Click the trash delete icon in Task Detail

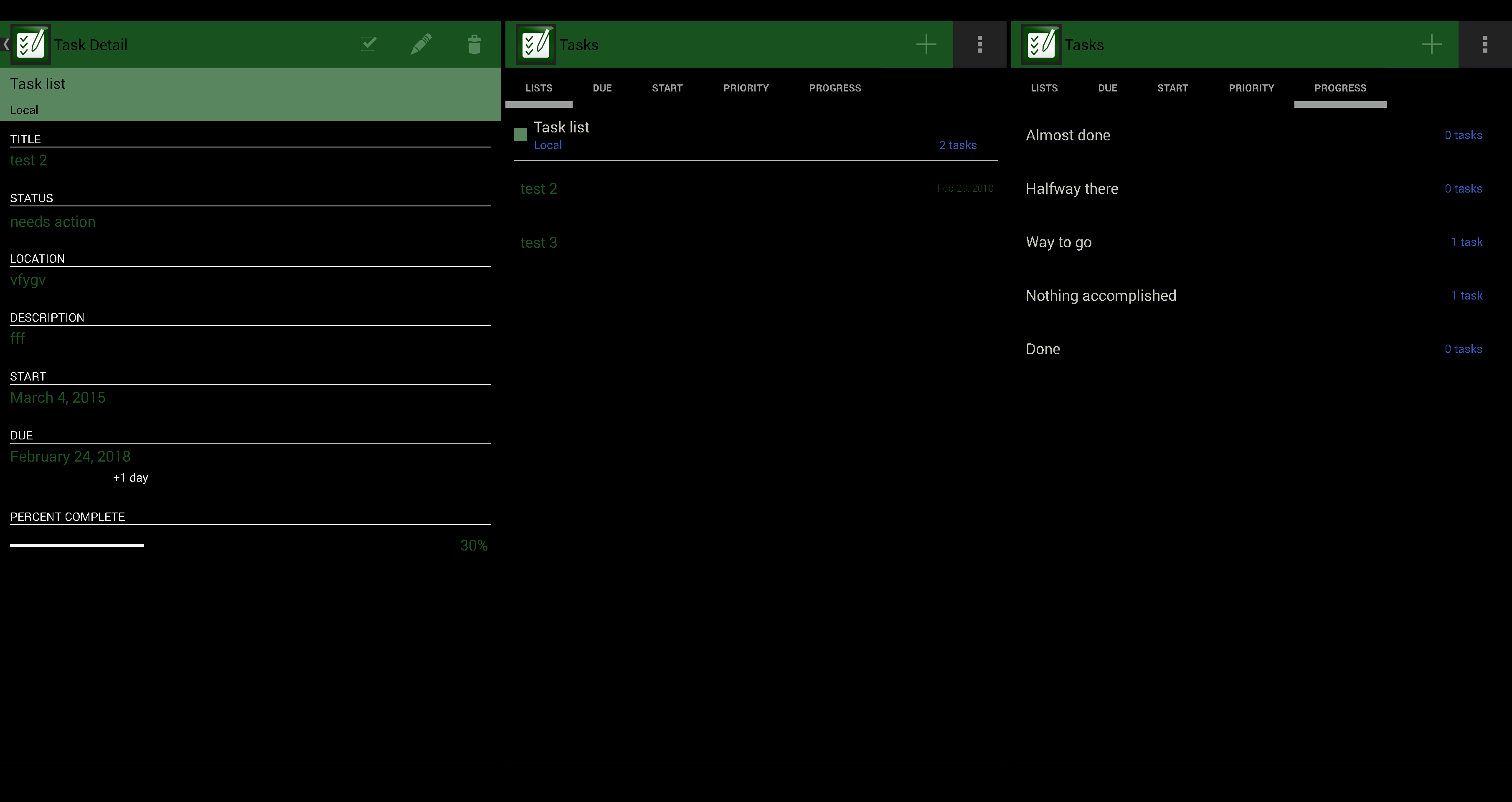pyautogui.click(x=474, y=44)
